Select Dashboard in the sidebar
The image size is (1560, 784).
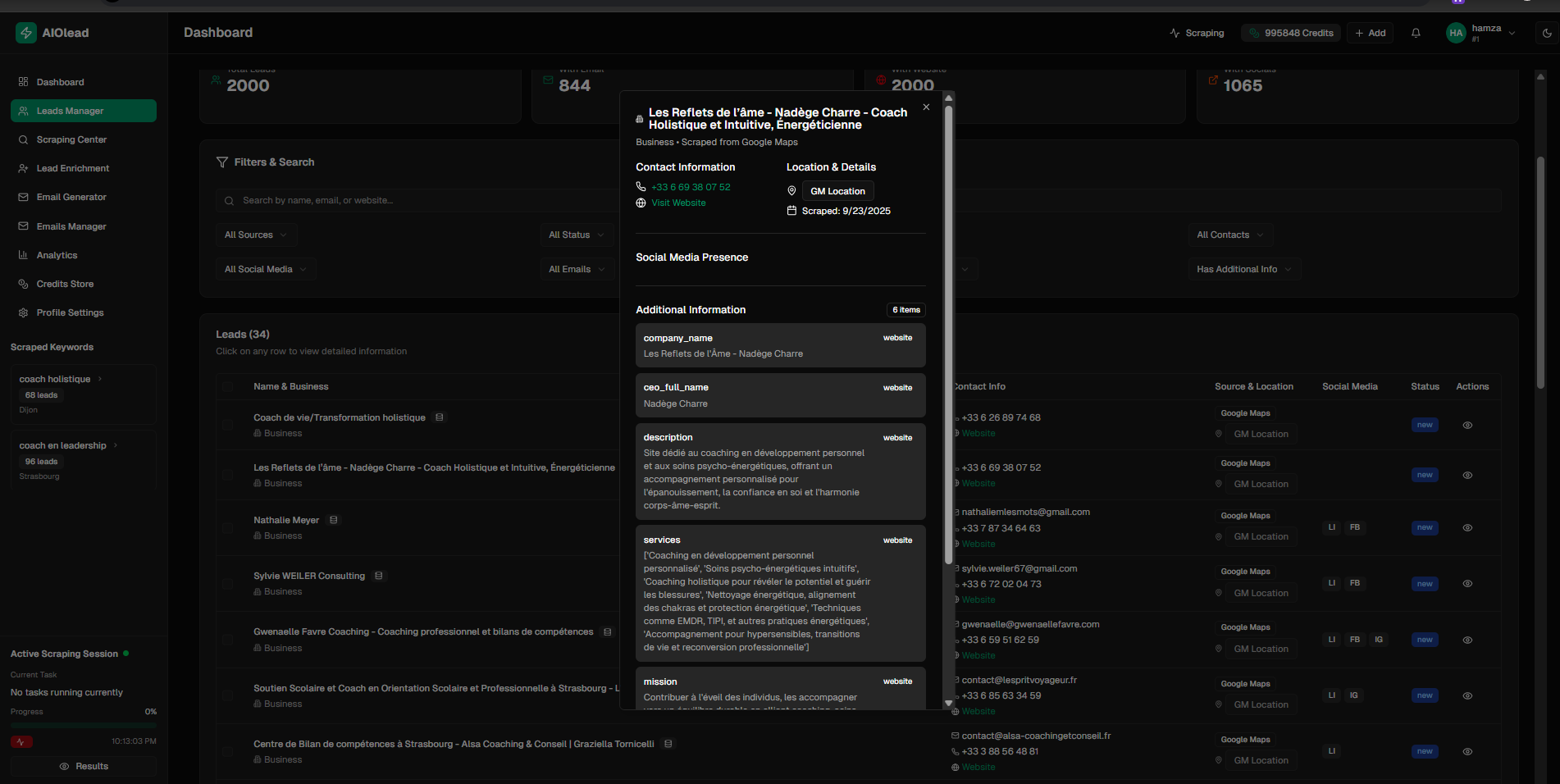pos(60,82)
